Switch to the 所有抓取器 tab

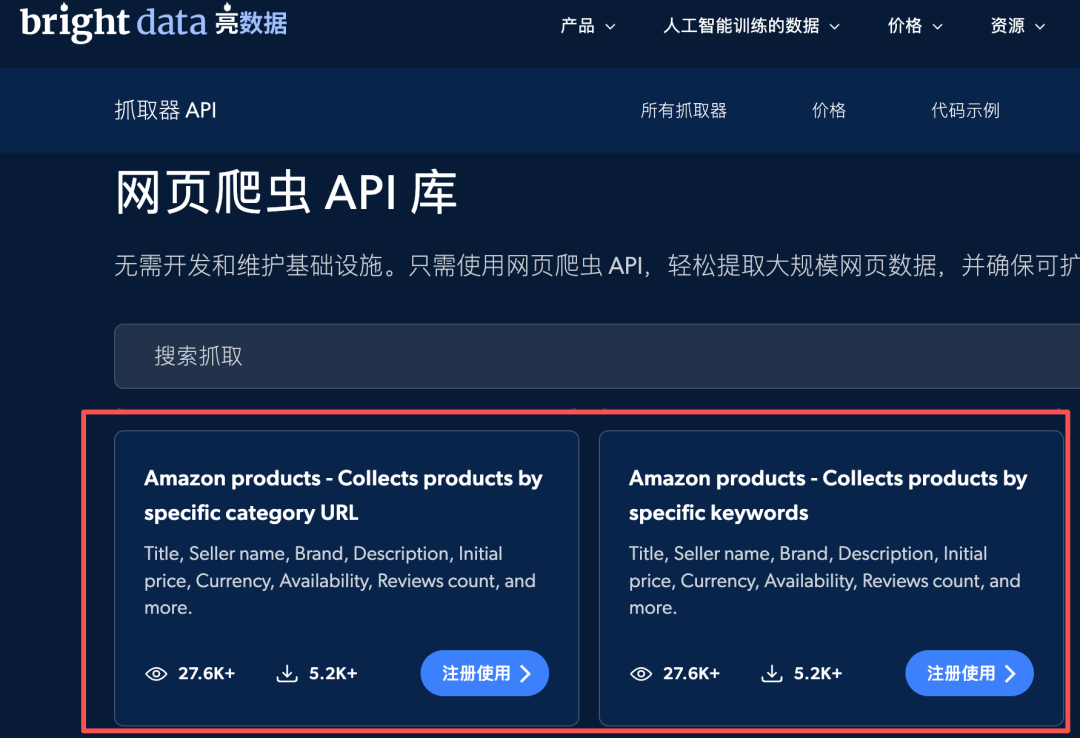click(683, 110)
